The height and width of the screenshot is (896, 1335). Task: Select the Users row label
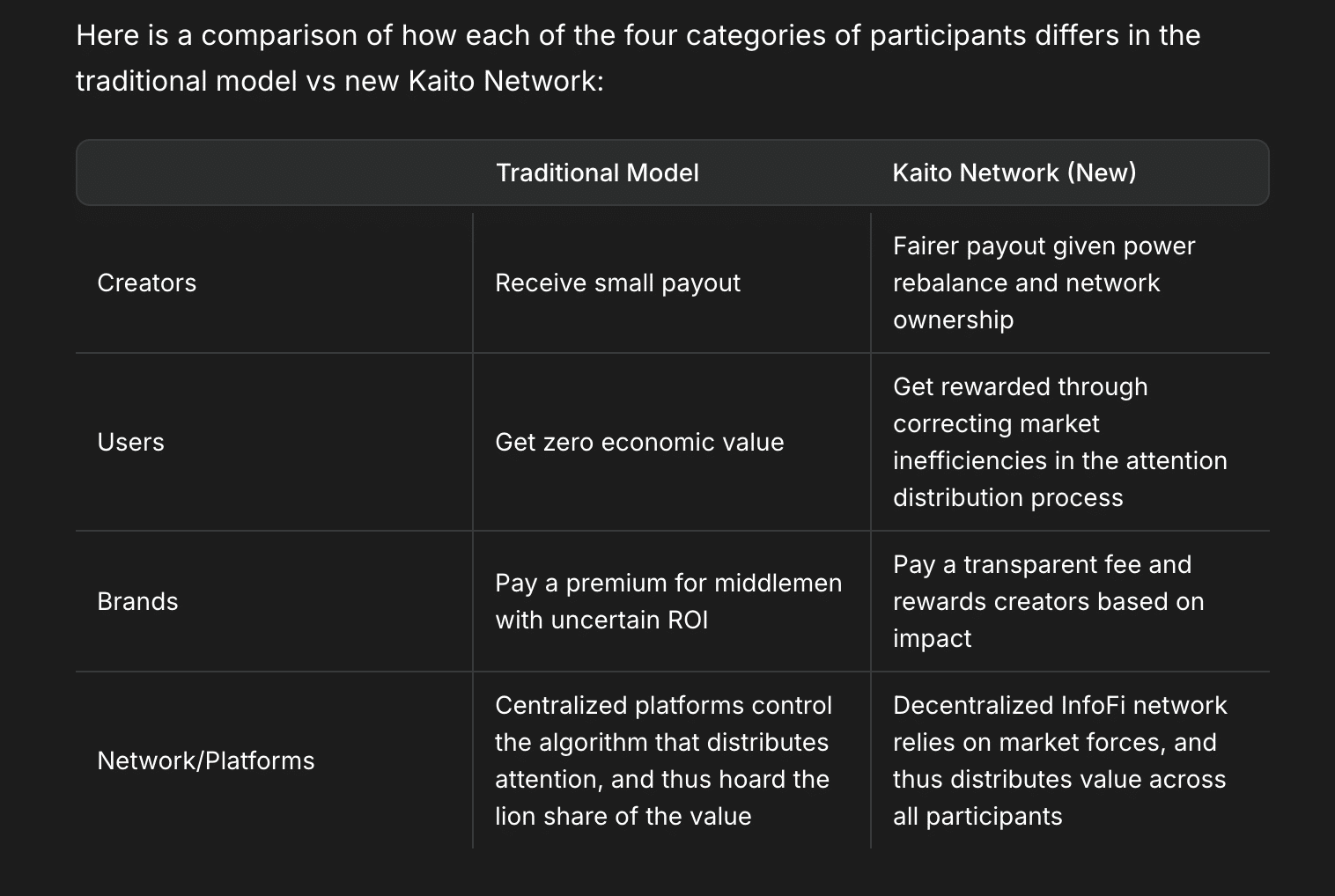[x=130, y=442]
